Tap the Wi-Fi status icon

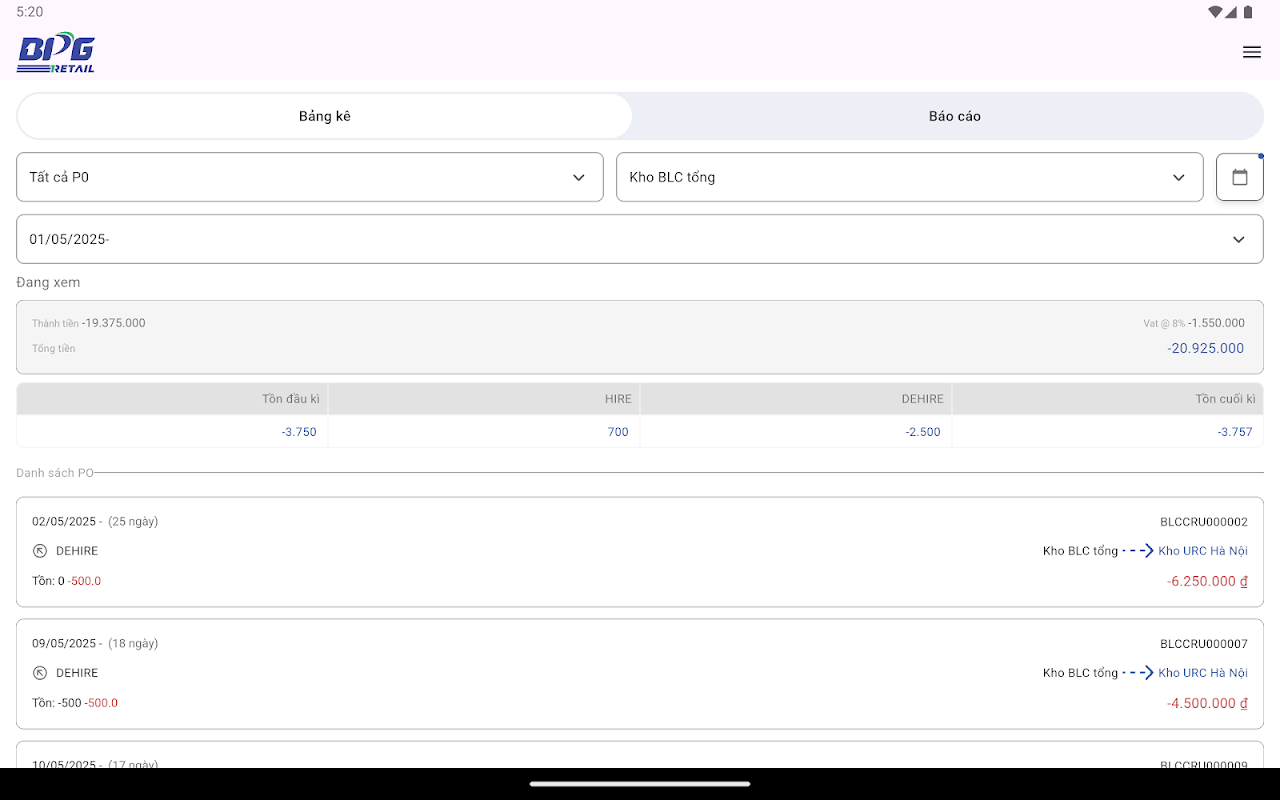[1215, 12]
